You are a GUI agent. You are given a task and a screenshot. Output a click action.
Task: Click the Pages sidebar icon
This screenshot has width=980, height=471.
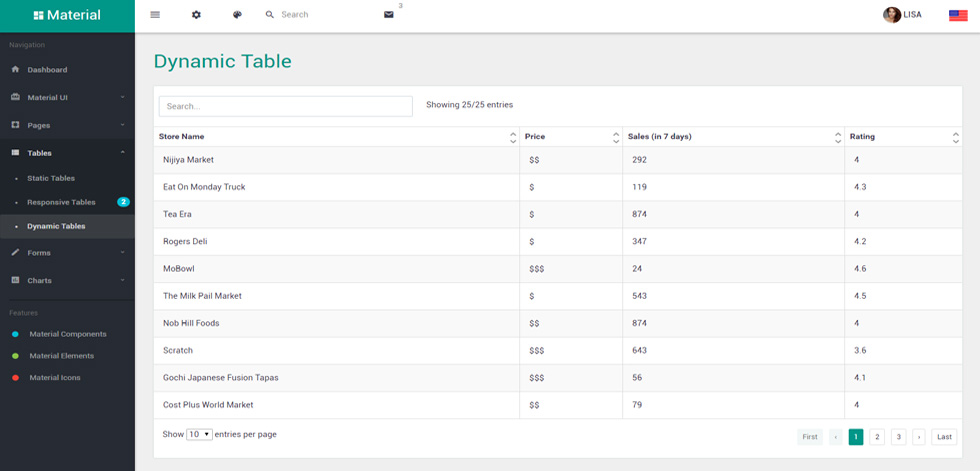(x=16, y=125)
